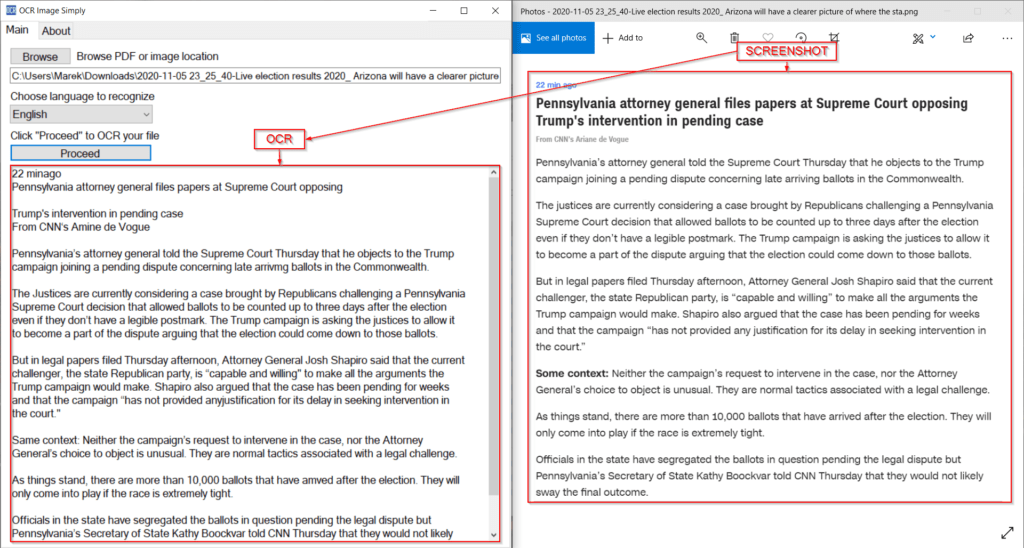Enter fullscreen with diagonal arrows icon
The image size is (1024, 548).
[1006, 532]
